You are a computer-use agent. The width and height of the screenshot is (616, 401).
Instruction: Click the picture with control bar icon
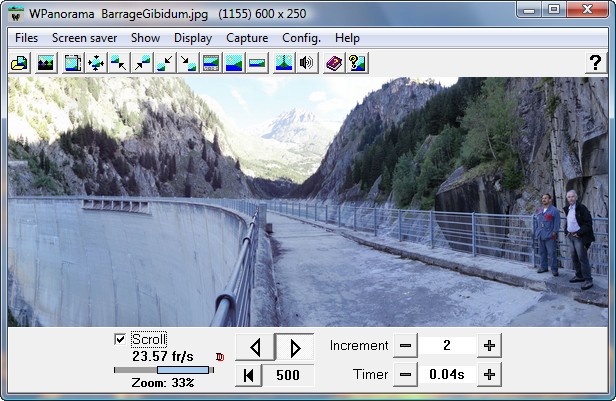tap(211, 63)
